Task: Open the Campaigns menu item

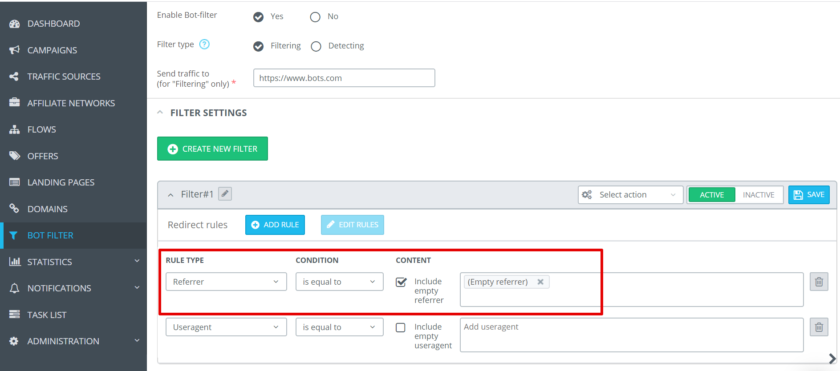Action: tap(52, 50)
